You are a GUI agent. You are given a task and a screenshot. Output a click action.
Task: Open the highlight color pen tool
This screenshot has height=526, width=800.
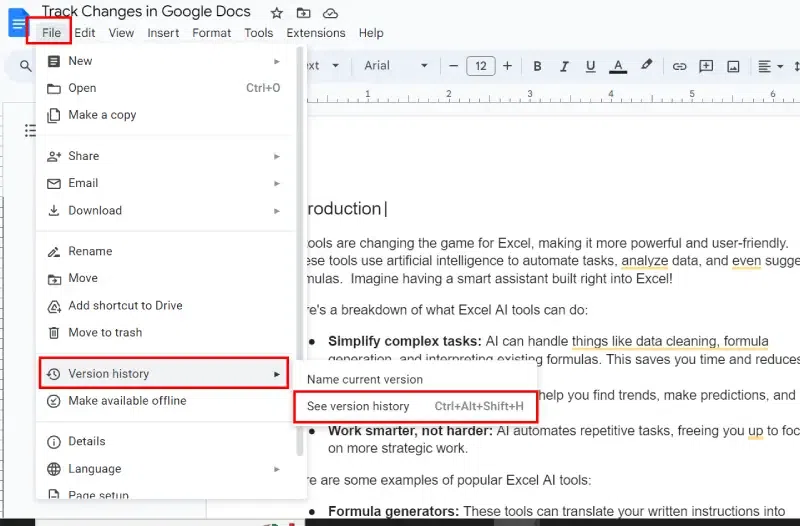(x=646, y=65)
